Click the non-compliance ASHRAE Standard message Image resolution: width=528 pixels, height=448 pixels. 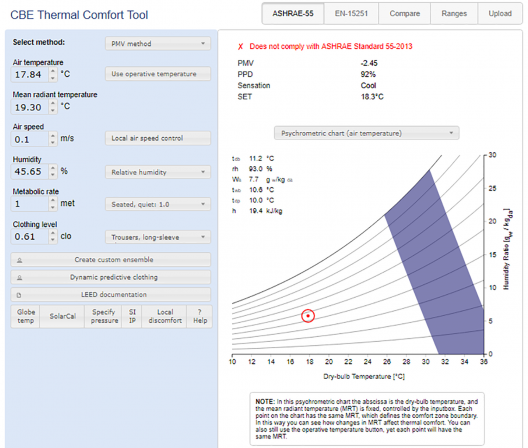pyautogui.click(x=331, y=46)
